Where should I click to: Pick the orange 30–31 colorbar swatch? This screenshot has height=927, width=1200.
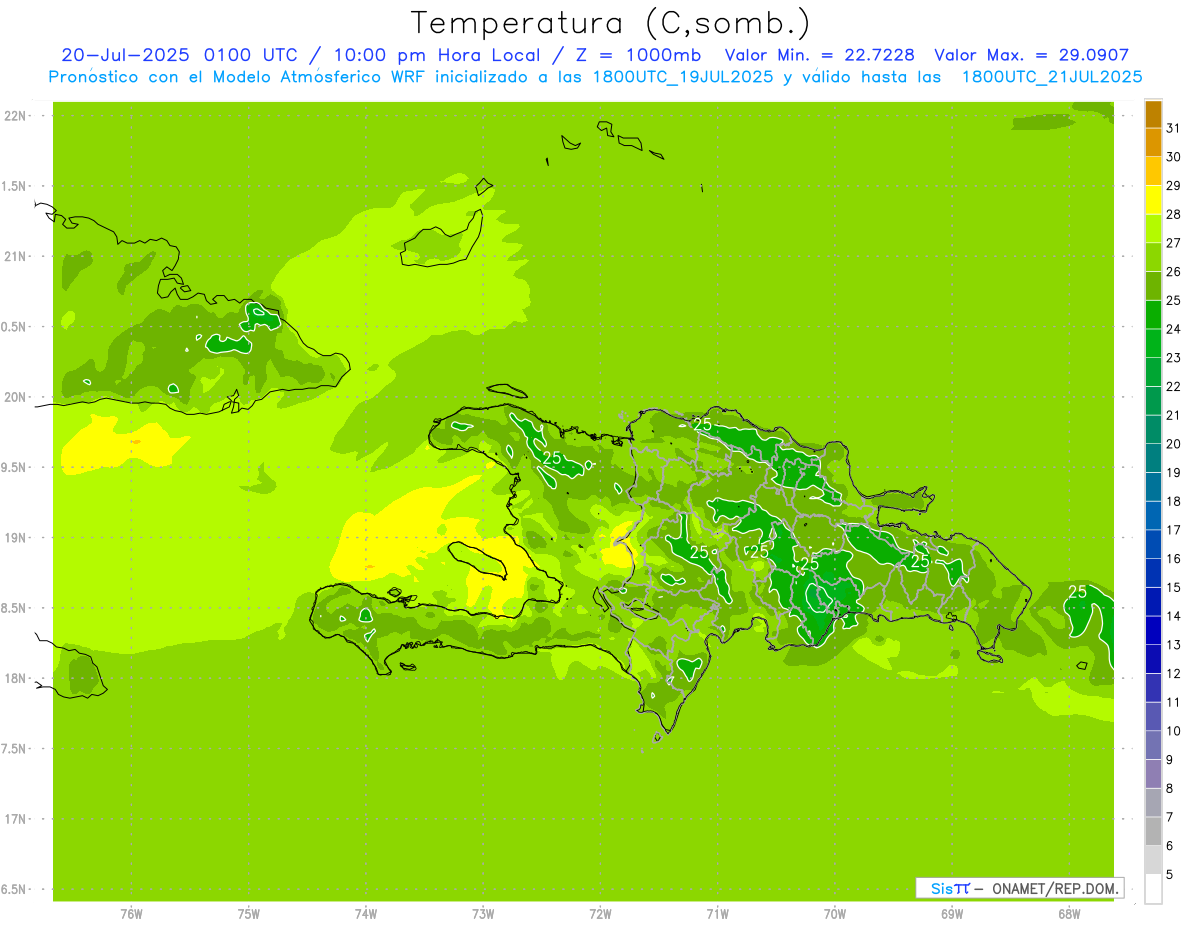click(1153, 142)
